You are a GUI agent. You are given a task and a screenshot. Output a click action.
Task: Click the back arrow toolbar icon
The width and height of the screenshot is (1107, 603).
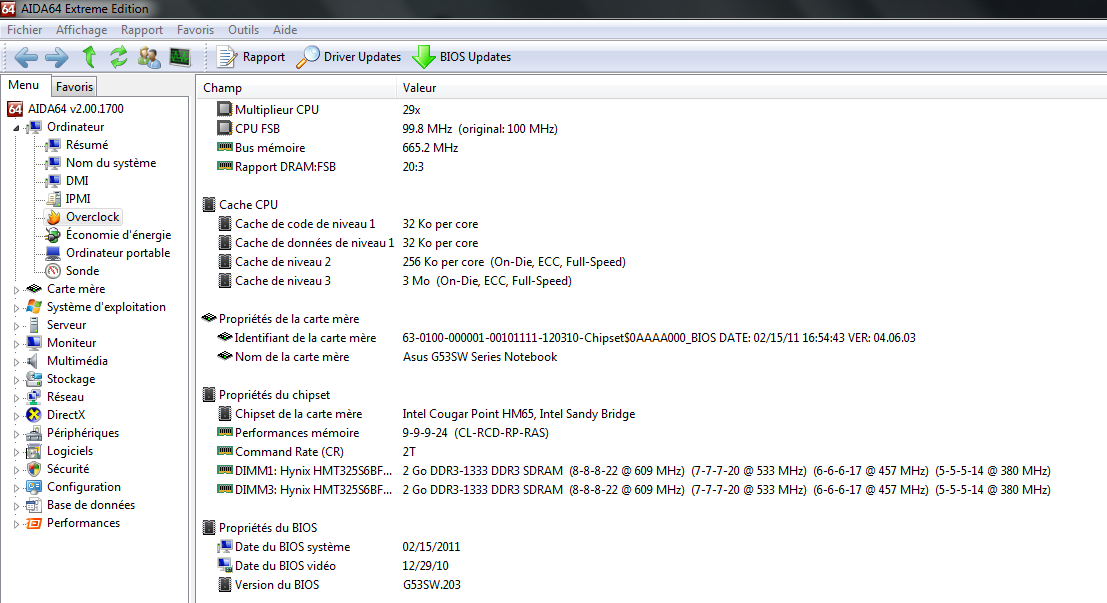tap(26, 57)
